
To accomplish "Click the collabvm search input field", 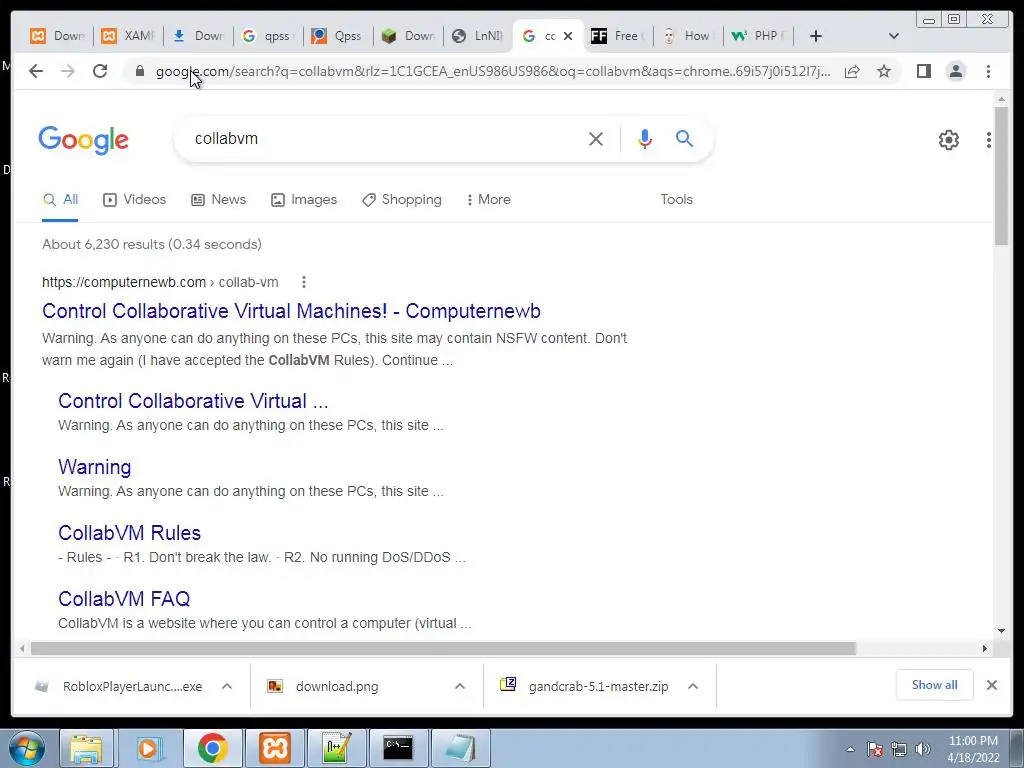I will point(385,138).
